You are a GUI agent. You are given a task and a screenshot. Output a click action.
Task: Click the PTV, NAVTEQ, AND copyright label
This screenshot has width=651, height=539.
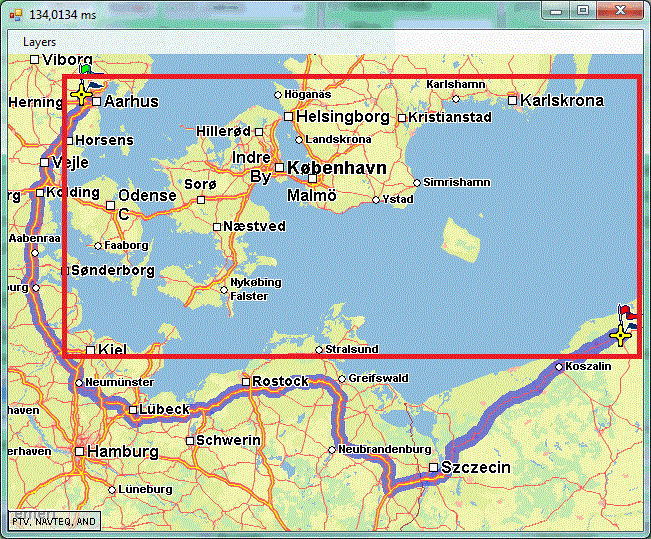coord(54,521)
